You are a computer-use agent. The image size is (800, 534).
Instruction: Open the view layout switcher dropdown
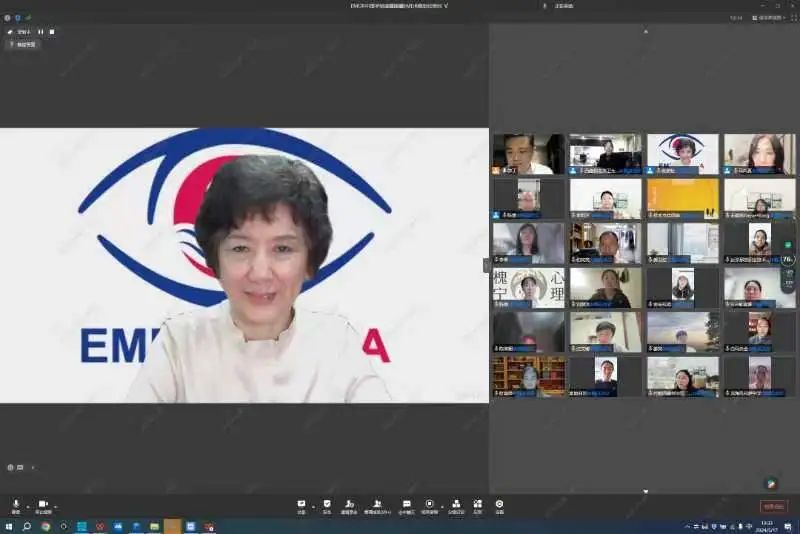(x=768, y=18)
